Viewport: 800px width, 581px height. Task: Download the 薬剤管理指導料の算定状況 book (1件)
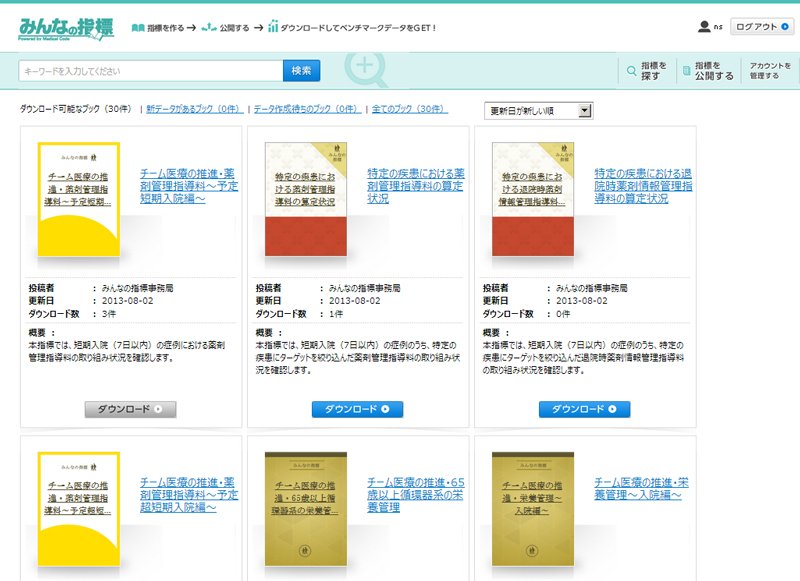(358, 409)
